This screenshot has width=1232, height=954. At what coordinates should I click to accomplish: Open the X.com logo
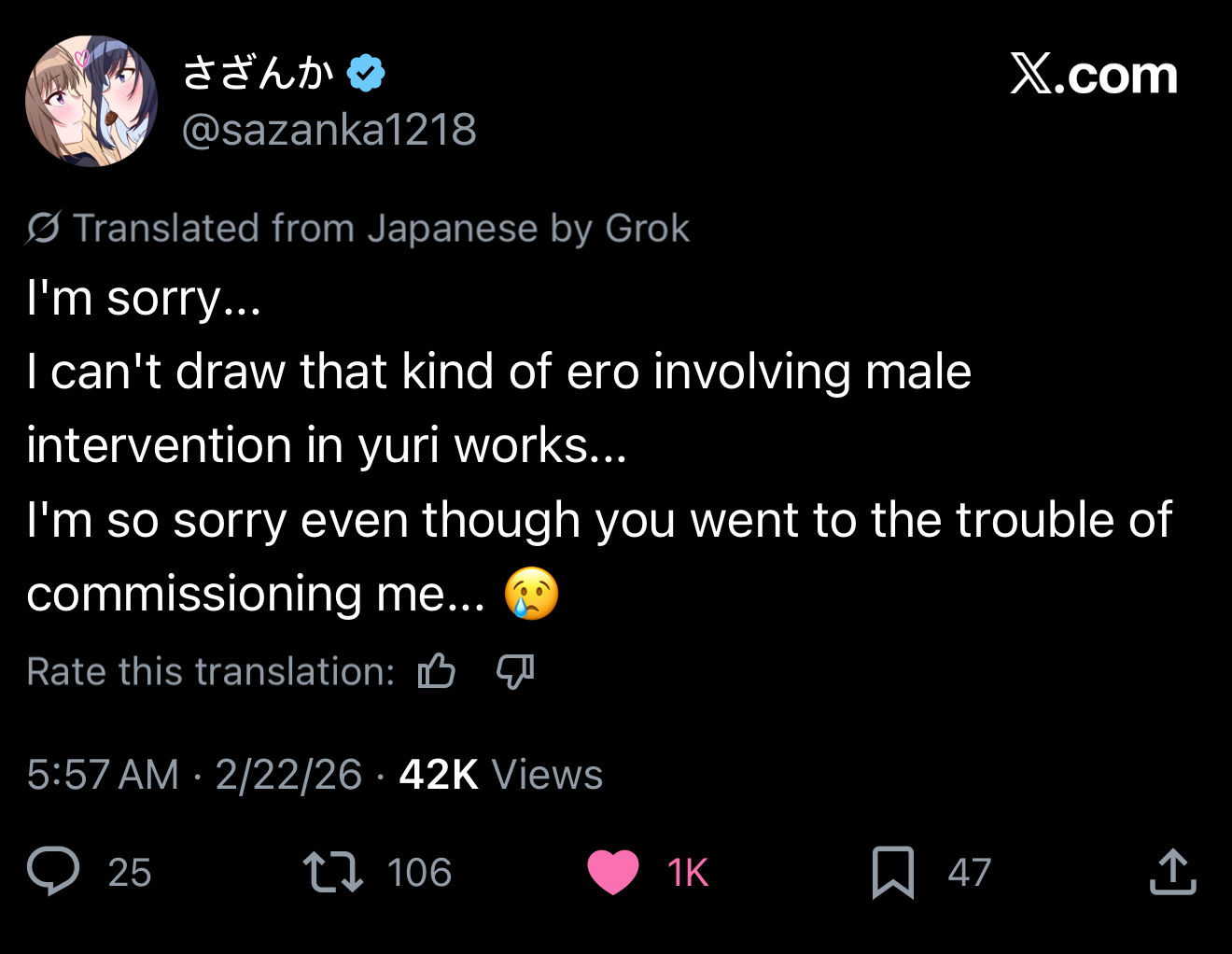[x=1093, y=75]
